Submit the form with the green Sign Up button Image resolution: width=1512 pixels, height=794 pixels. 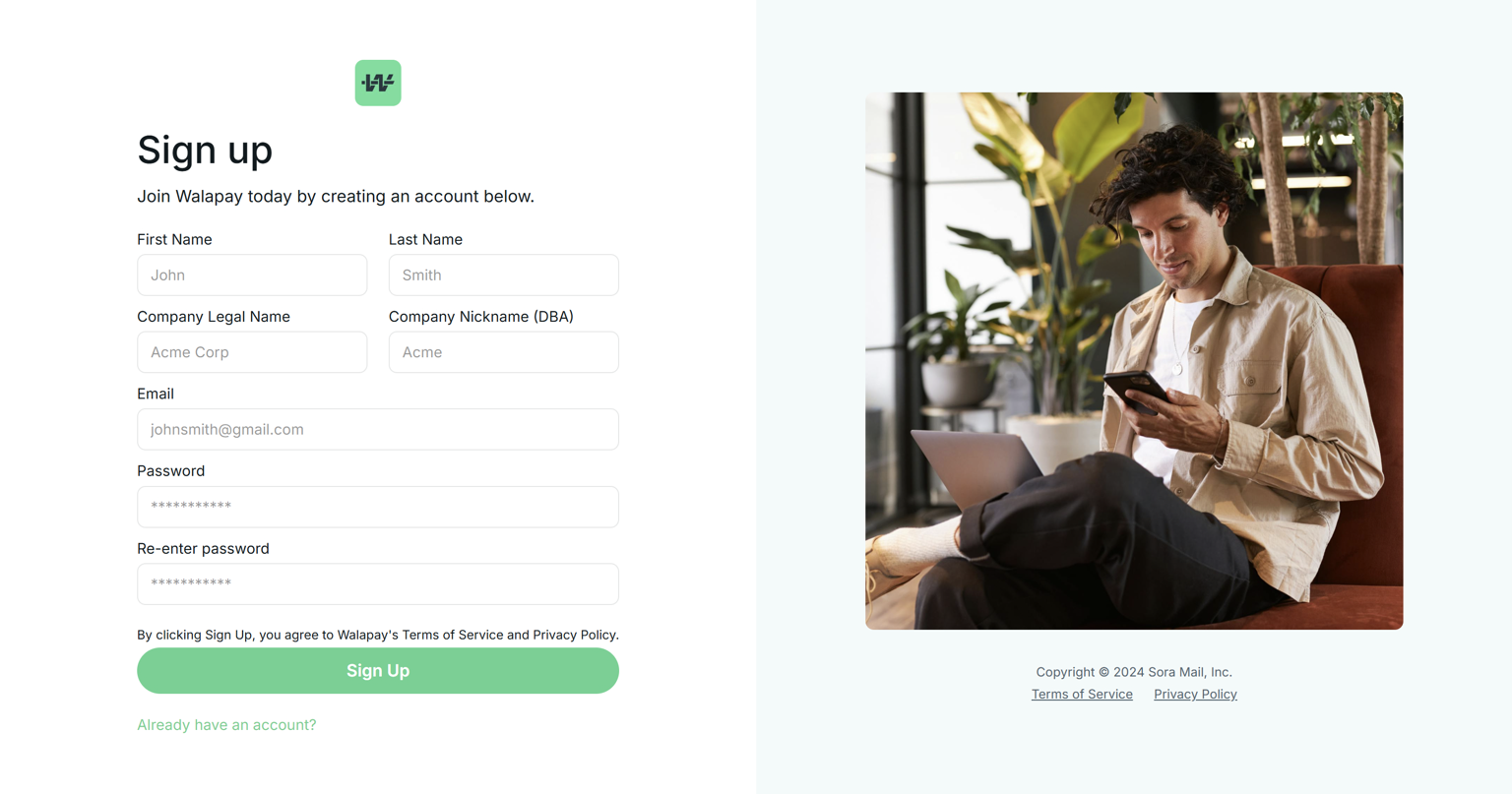tap(378, 671)
